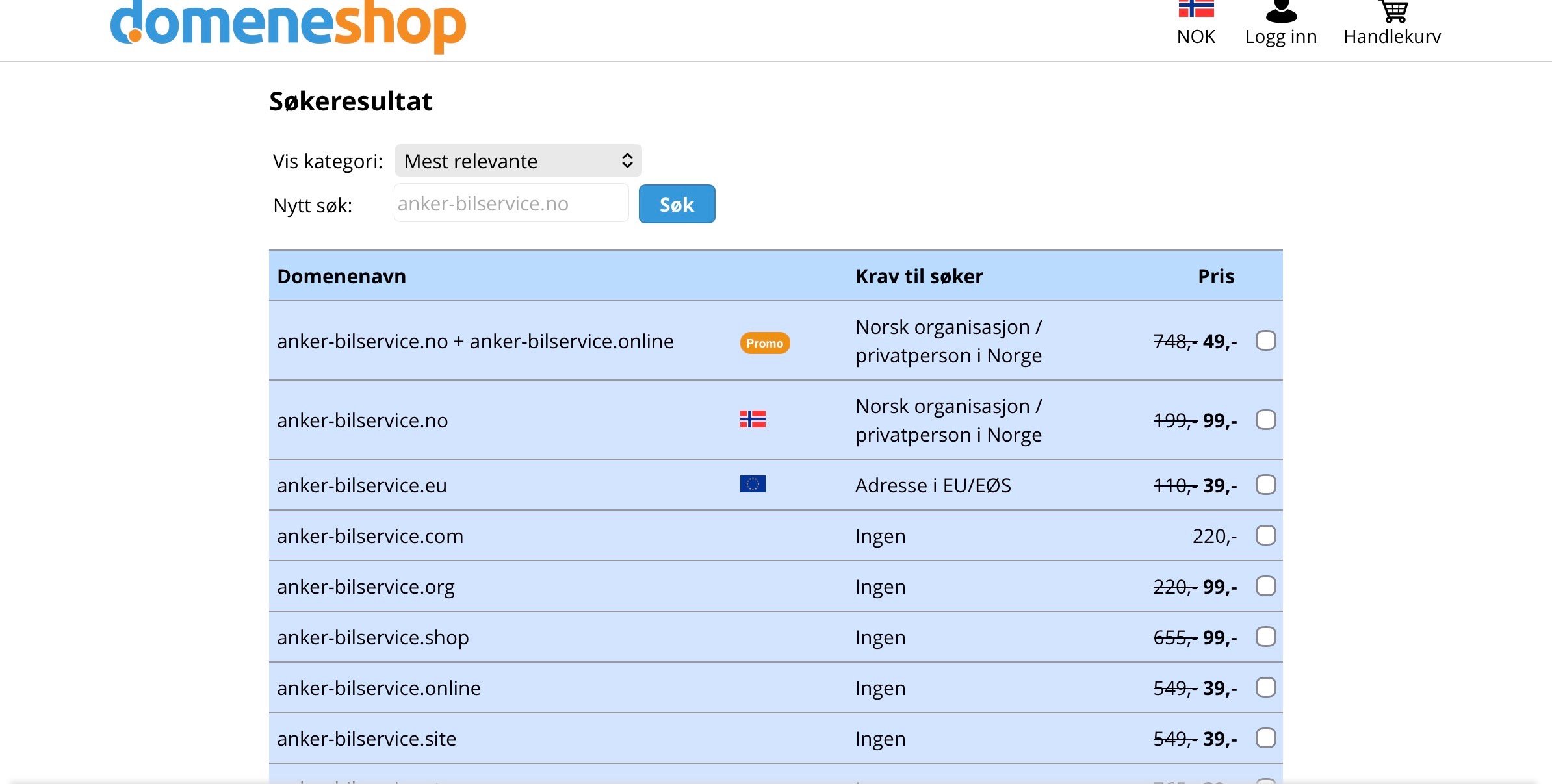
Task: Check the anker-bilservice.shop row checkbox
Action: point(1265,637)
